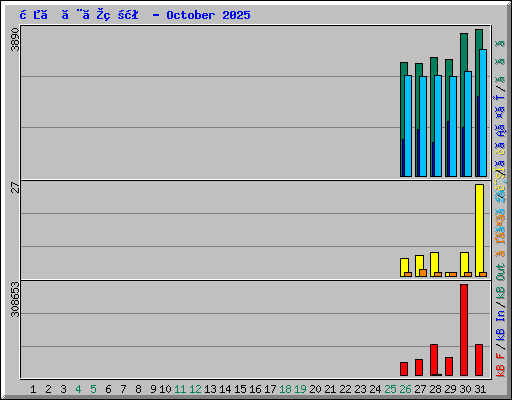Select green weekend day 26 label

click(x=405, y=389)
